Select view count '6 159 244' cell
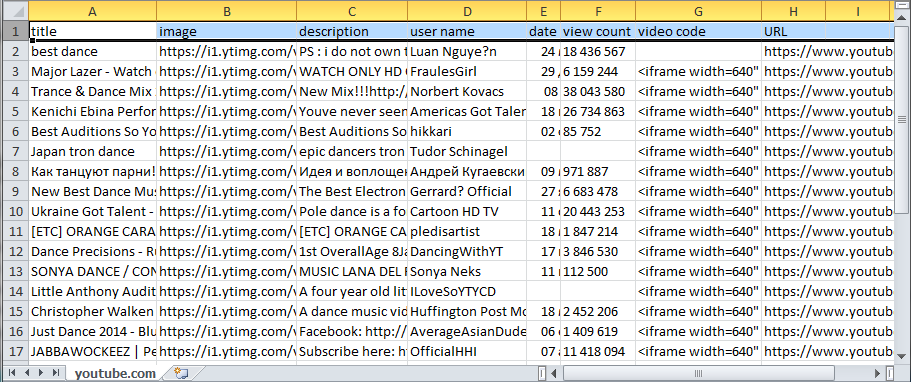 tap(598, 72)
